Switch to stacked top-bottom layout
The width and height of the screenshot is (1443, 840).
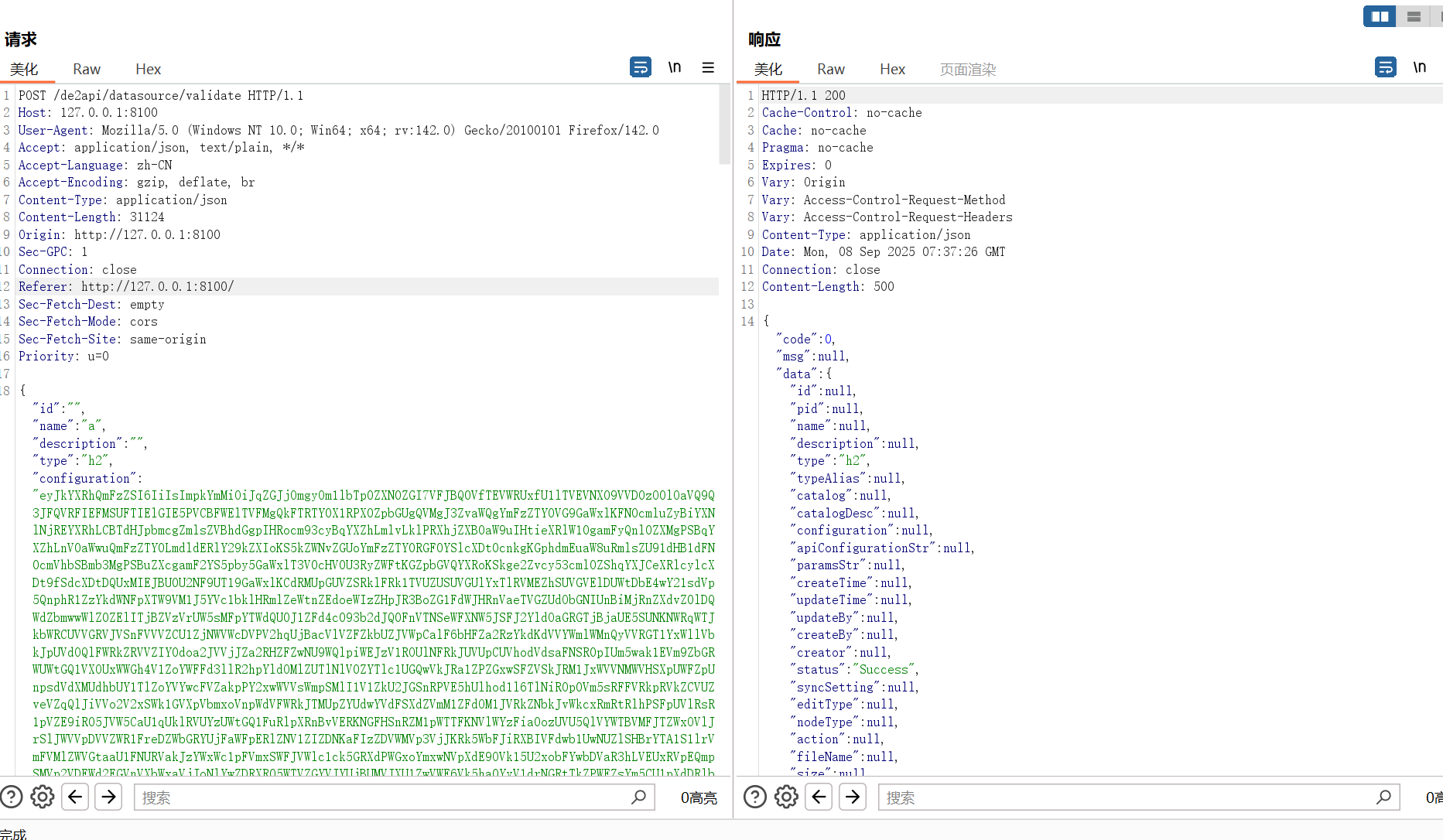[x=1414, y=16]
